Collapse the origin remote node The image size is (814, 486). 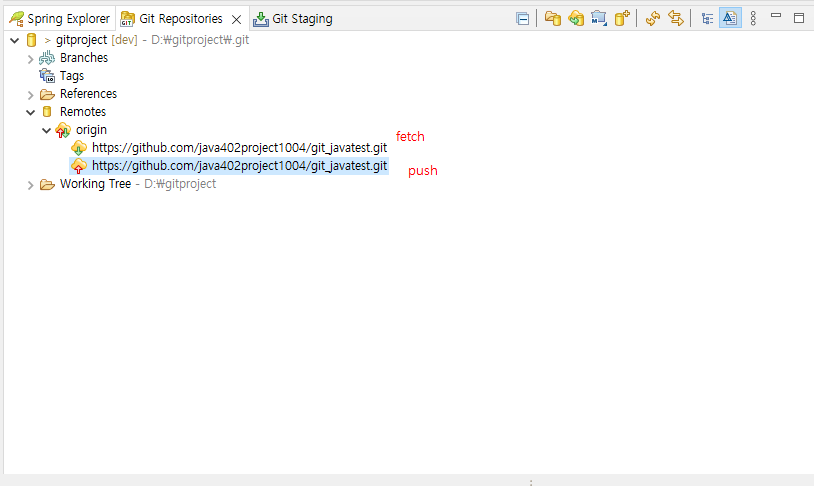[x=46, y=130]
